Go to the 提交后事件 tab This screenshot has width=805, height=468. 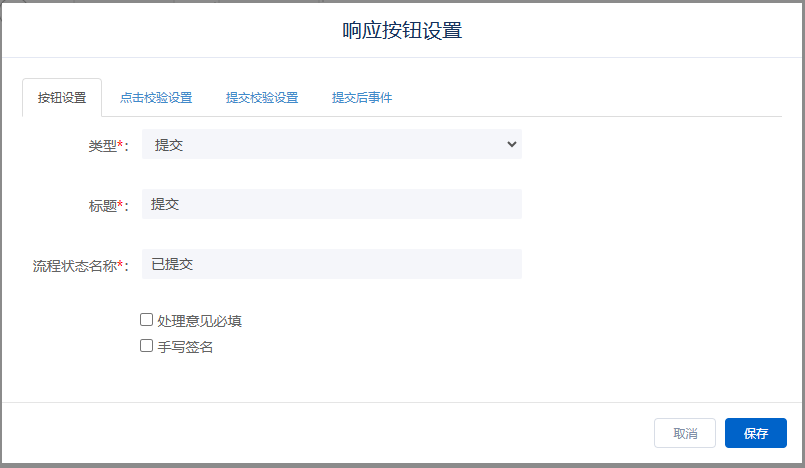(362, 98)
